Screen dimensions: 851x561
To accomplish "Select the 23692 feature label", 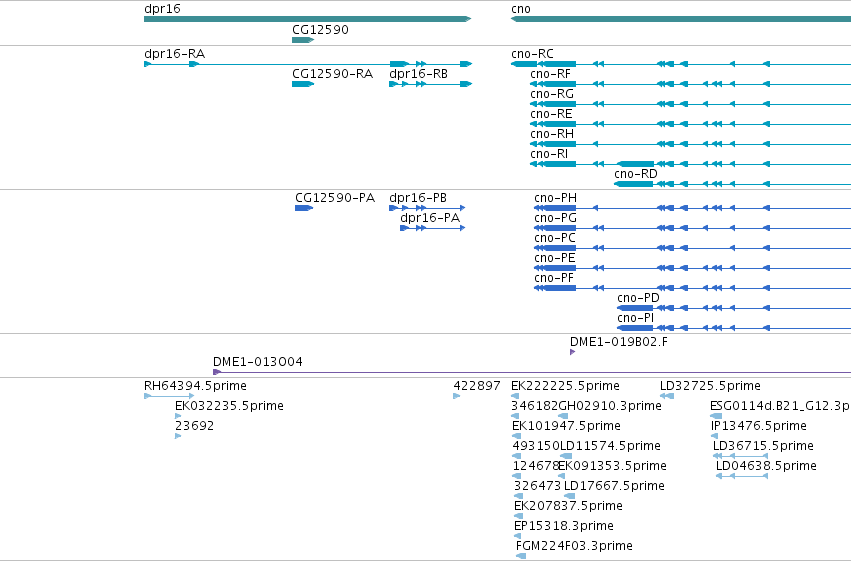I will pos(194,426).
